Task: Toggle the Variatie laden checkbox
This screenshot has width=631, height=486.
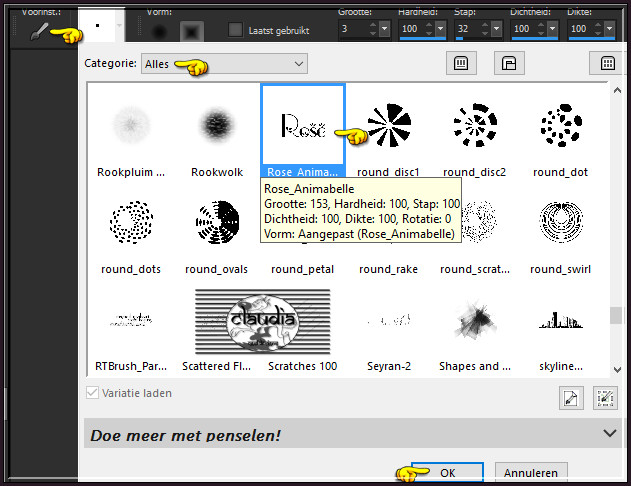Action: (x=92, y=393)
